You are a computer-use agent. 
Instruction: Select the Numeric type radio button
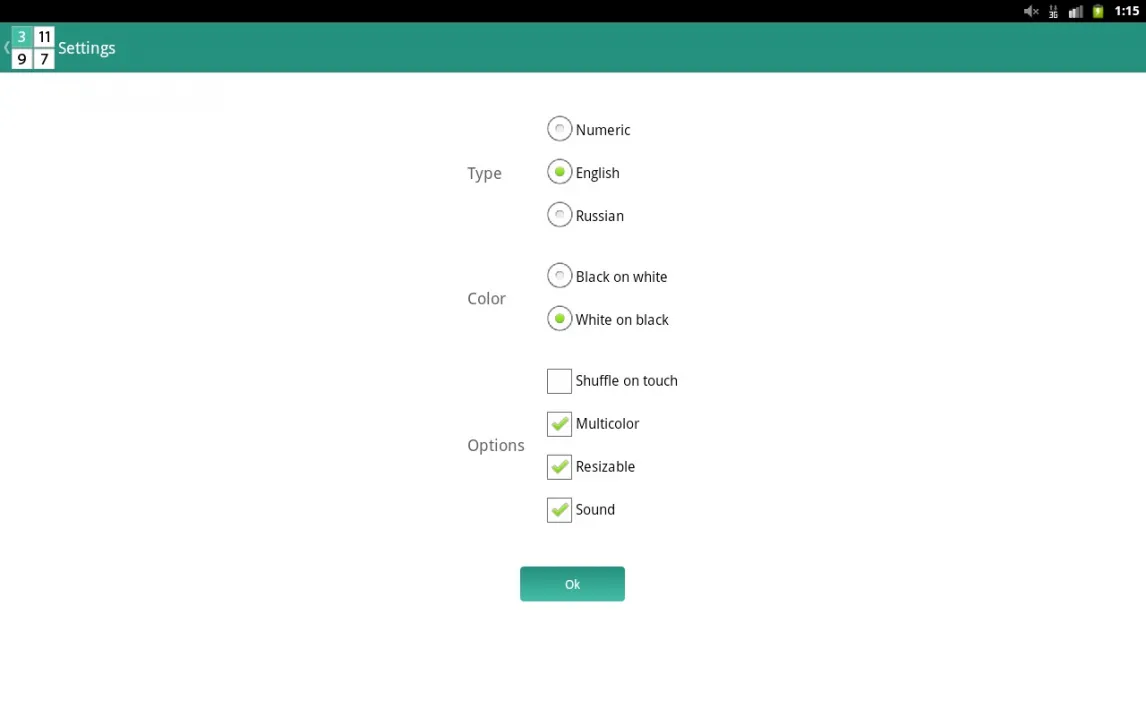point(559,130)
